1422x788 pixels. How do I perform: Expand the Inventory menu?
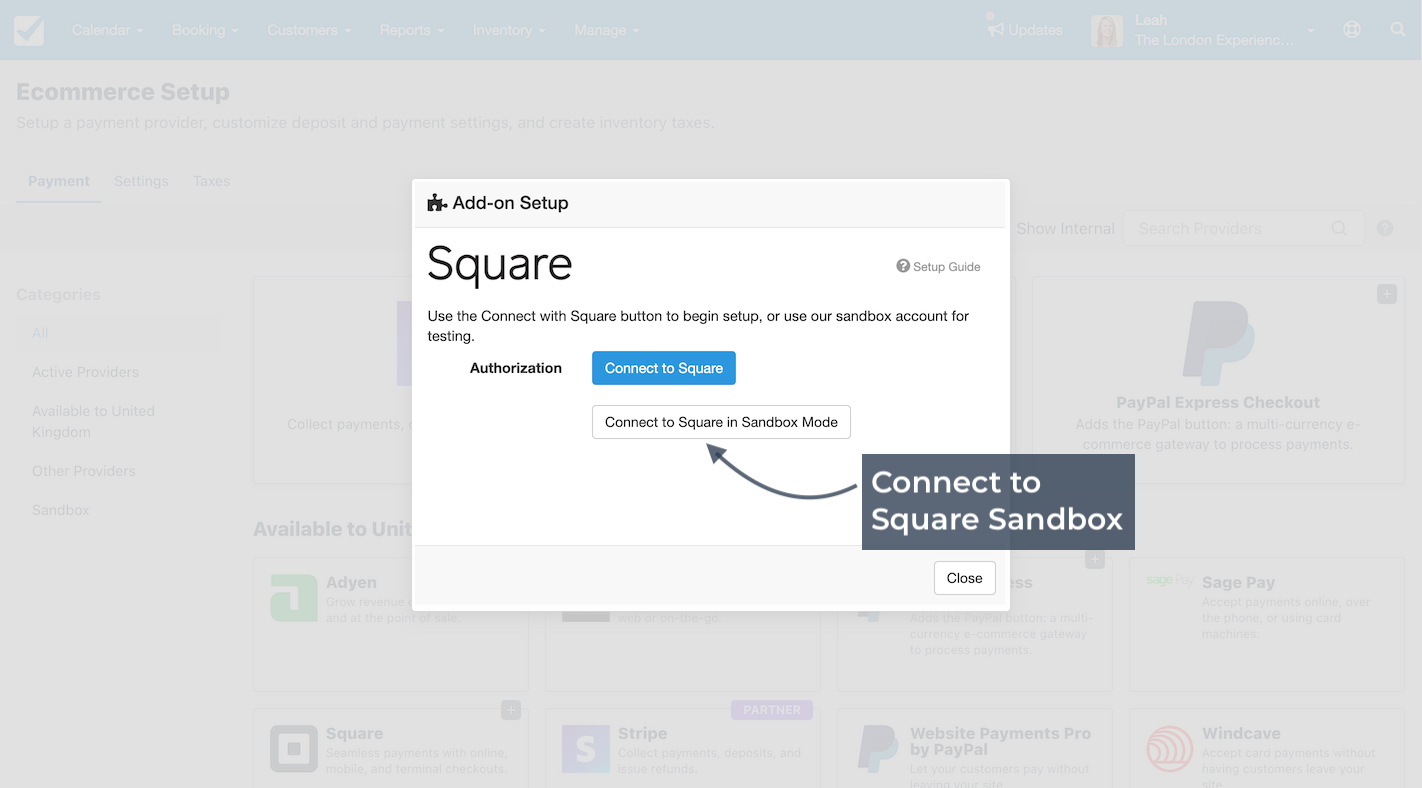[509, 30]
